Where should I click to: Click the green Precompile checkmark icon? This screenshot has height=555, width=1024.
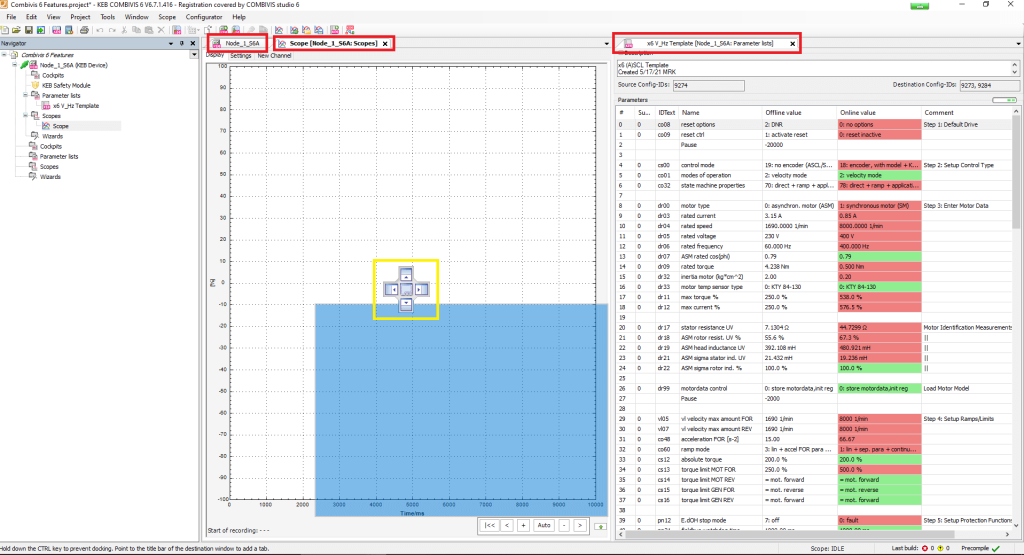pyautogui.click(x=996, y=548)
